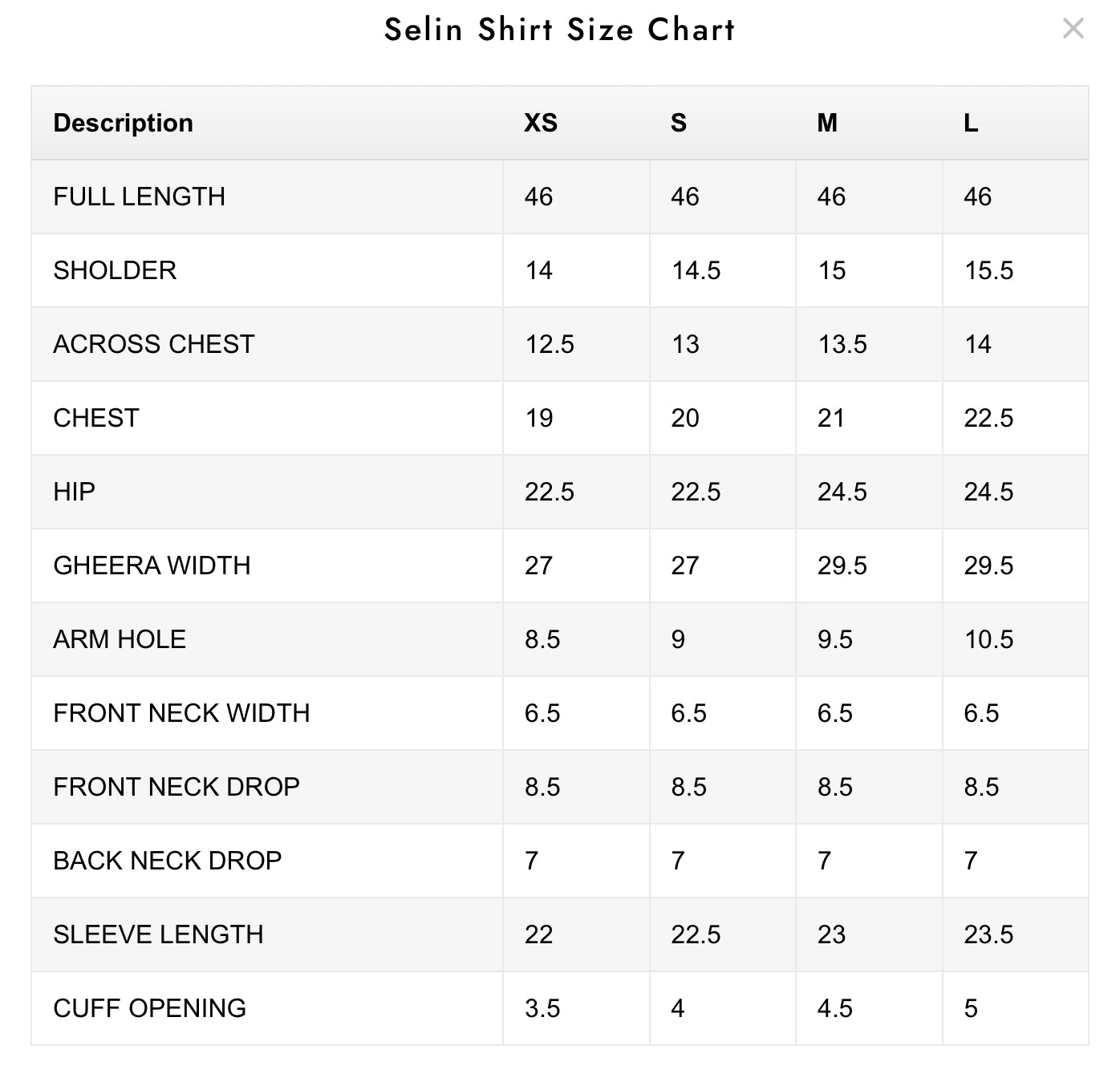Click the Description column header
The image size is (1120, 1074).
pos(123,123)
